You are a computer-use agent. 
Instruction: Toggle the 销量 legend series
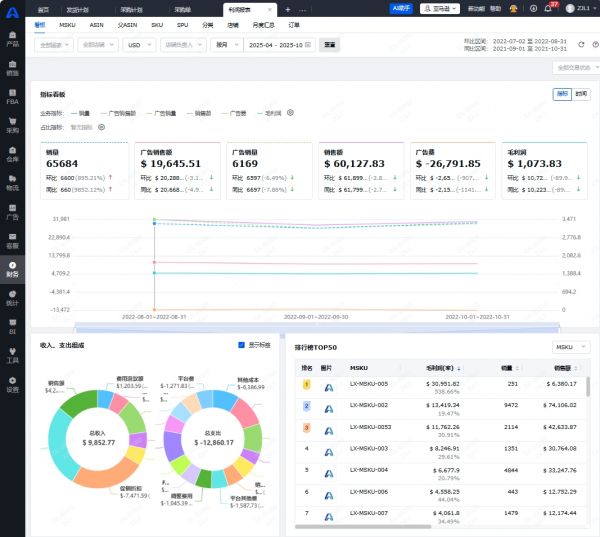(81, 113)
